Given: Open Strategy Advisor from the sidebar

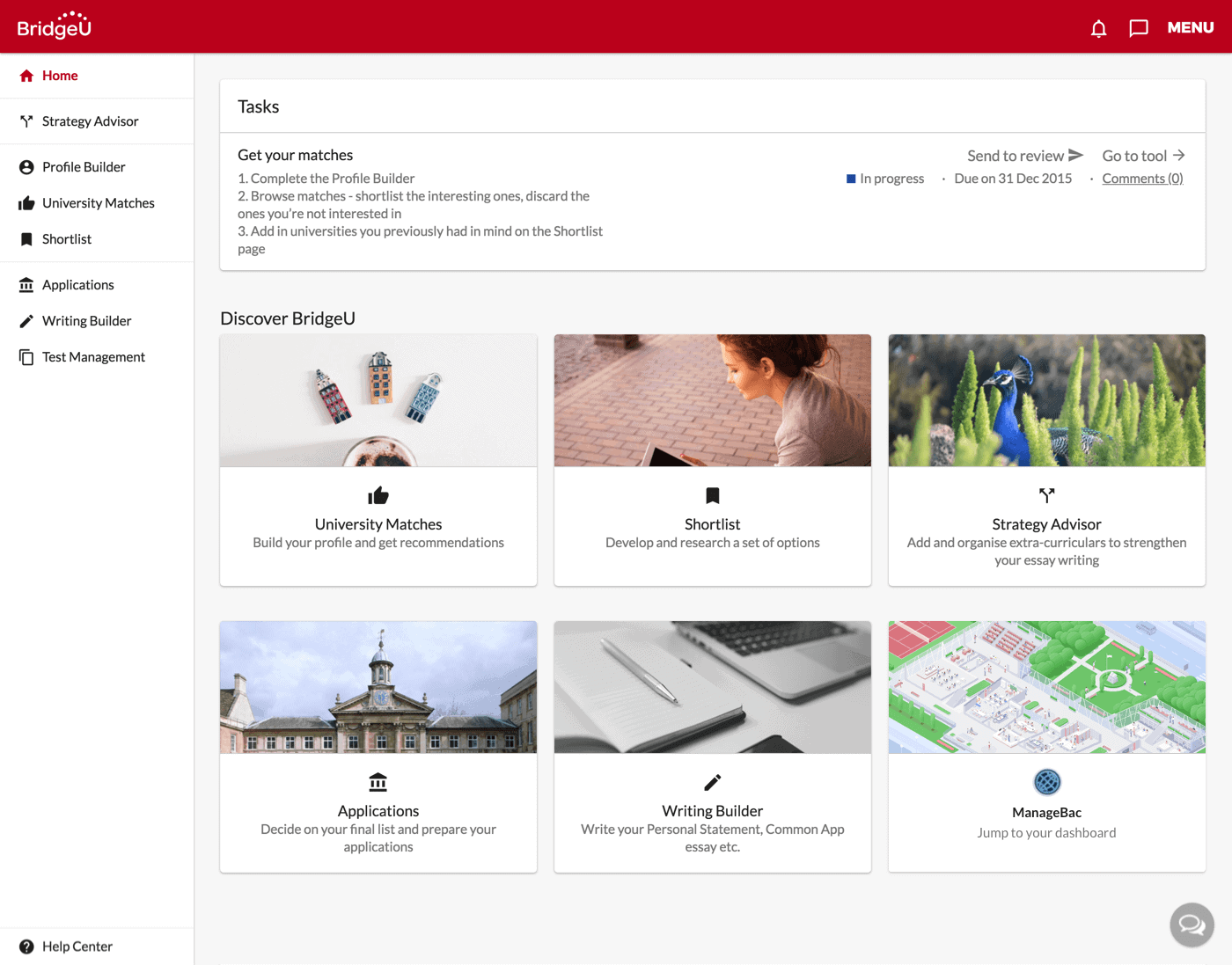Looking at the screenshot, I should pyautogui.click(x=90, y=121).
